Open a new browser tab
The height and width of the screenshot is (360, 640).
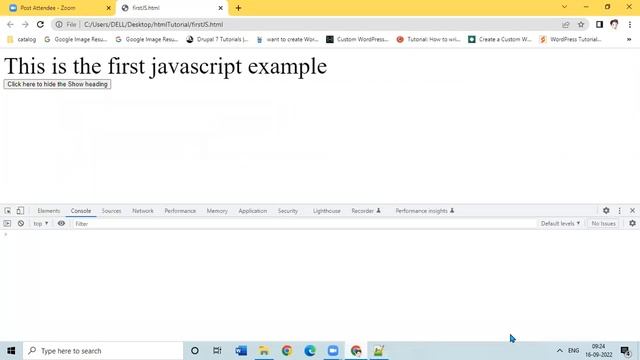[x=238, y=8]
